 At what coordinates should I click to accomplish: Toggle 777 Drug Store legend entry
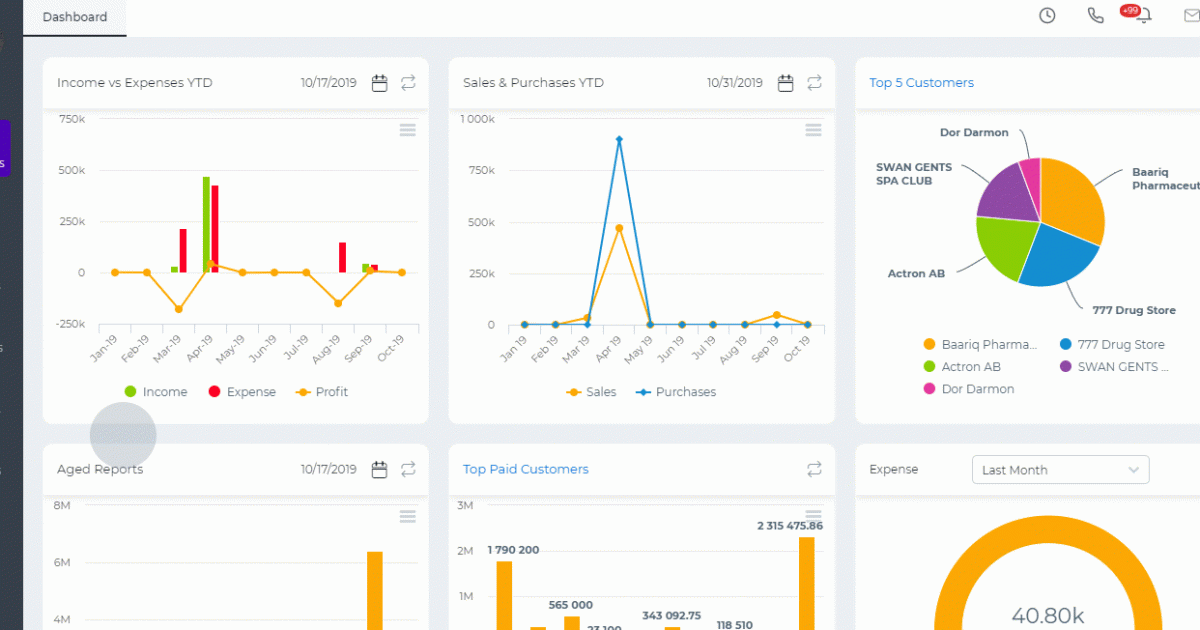pos(1112,344)
